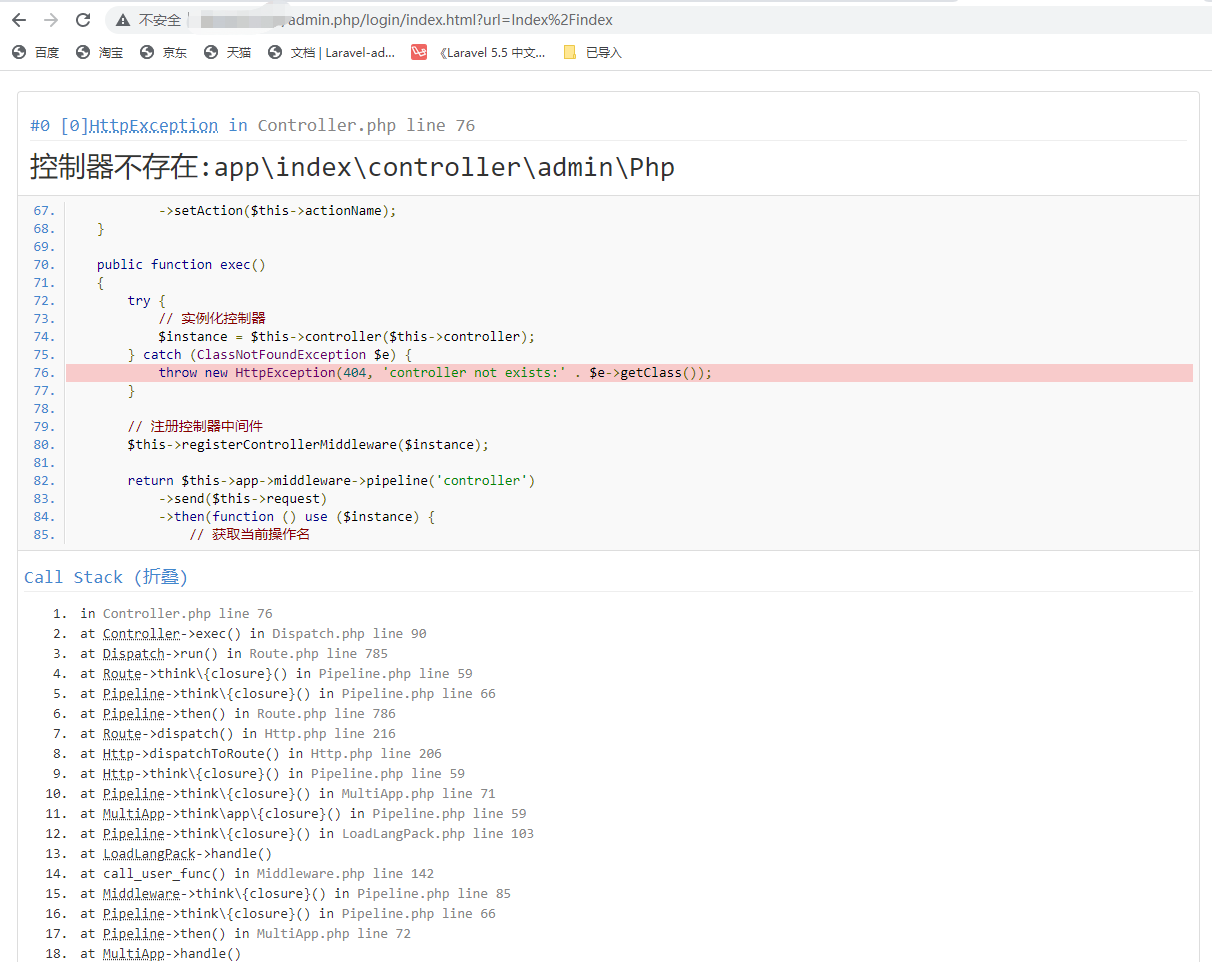The width and height of the screenshot is (1212, 962).
Task: Reload the current page
Action: pyautogui.click(x=83, y=20)
